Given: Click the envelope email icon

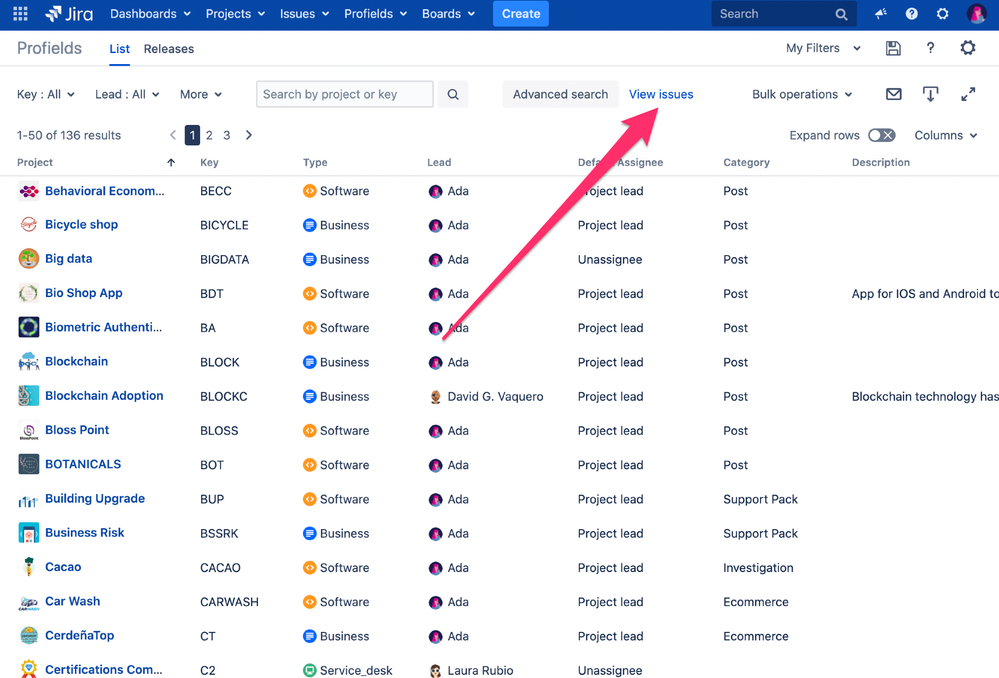Looking at the screenshot, I should click(894, 94).
